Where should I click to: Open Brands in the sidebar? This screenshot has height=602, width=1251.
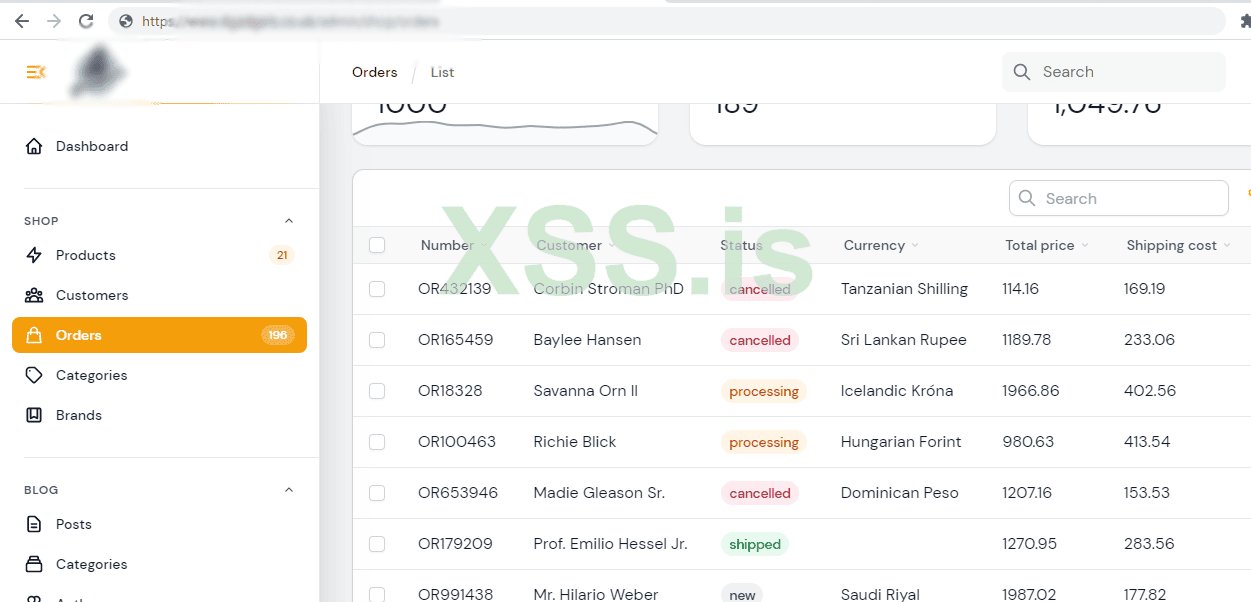(x=159, y=415)
